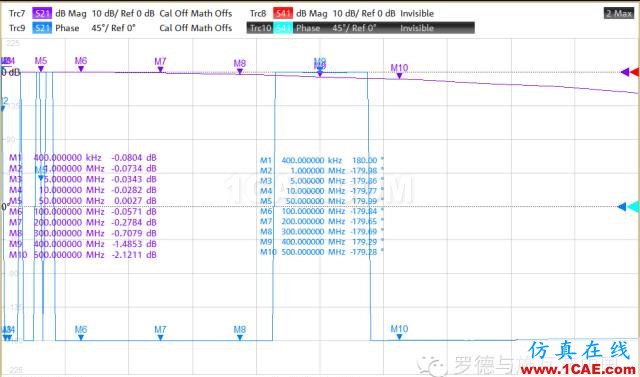Select purple M7 marker at 200 MHz
Screen dimensions: 640x377
pos(160,70)
